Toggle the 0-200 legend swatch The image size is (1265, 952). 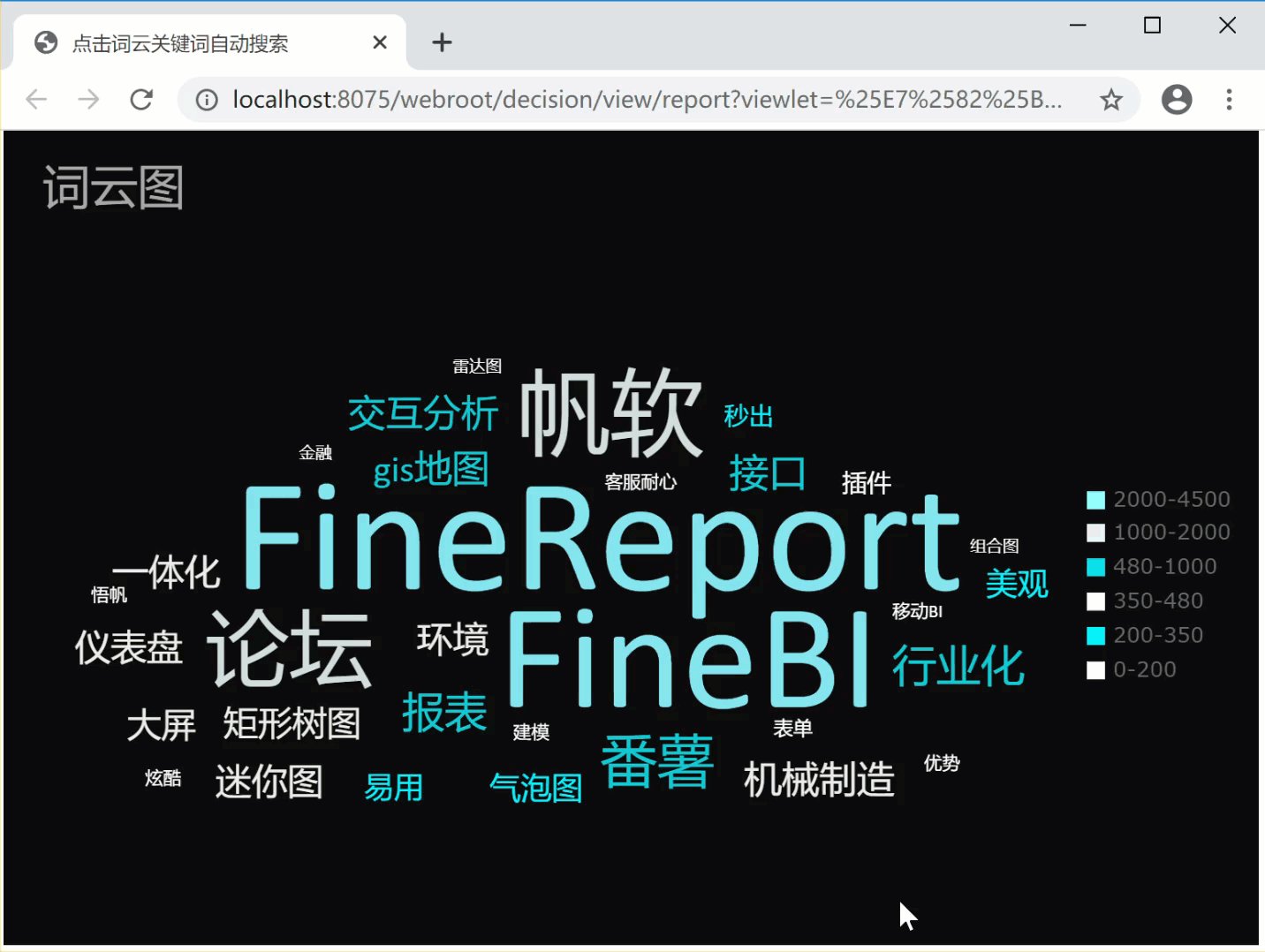(x=1095, y=670)
